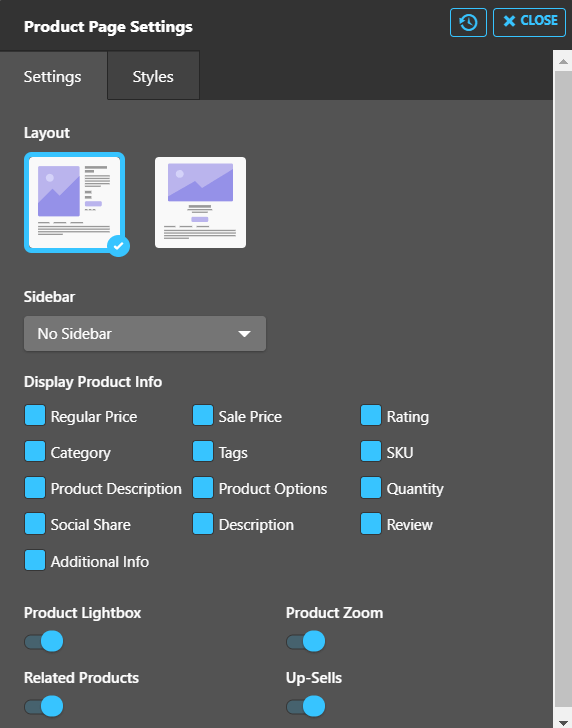Toggle the Sale Price checkbox
This screenshot has width=572, height=728.
coord(203,416)
